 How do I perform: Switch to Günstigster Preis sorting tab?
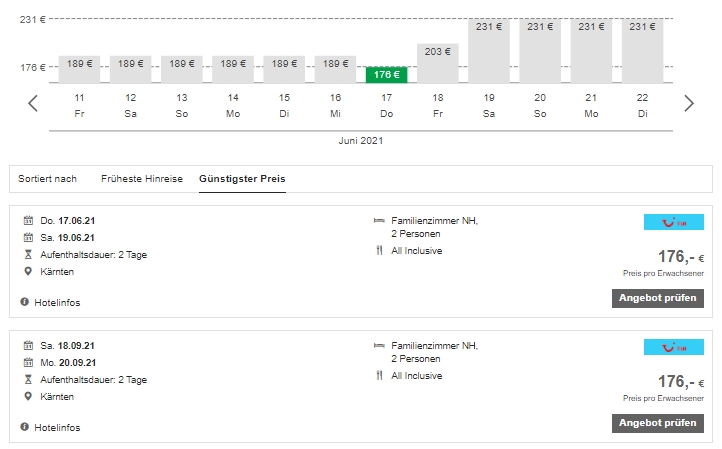[242, 179]
